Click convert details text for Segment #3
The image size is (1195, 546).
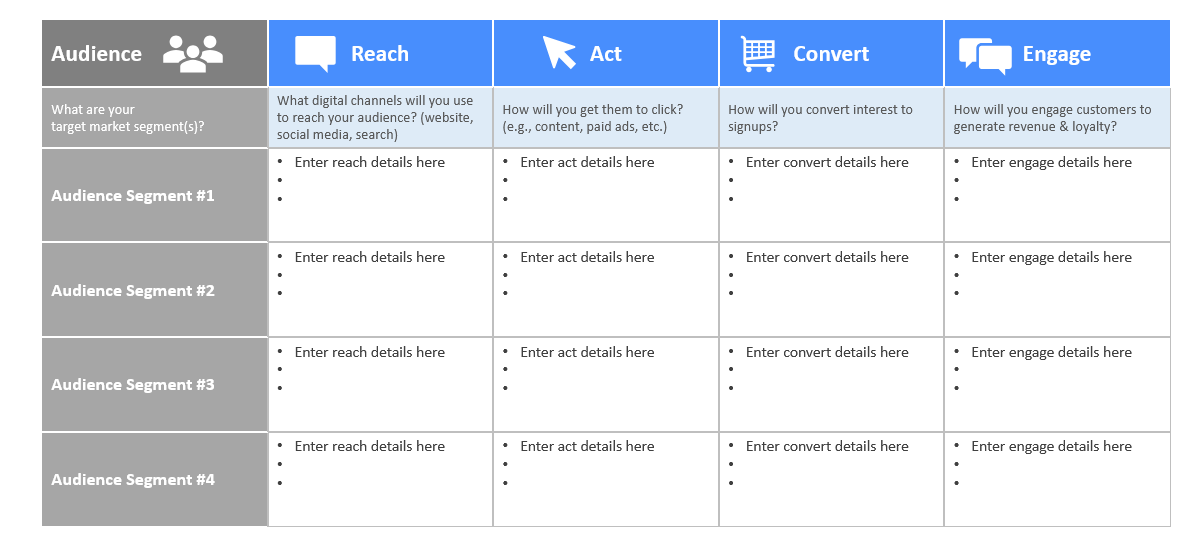[x=827, y=352]
